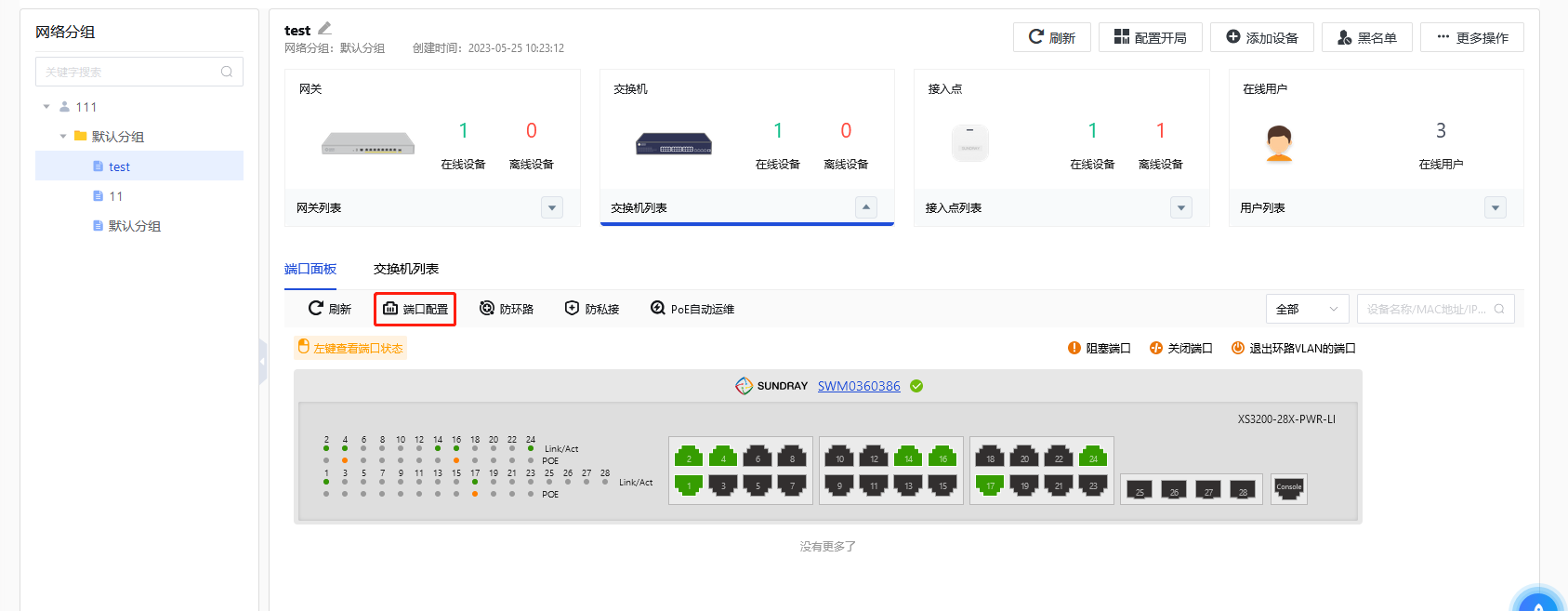Viewport: 1568px width, 611px height.
Task: Open switch link SWM0360386
Action: click(x=859, y=386)
